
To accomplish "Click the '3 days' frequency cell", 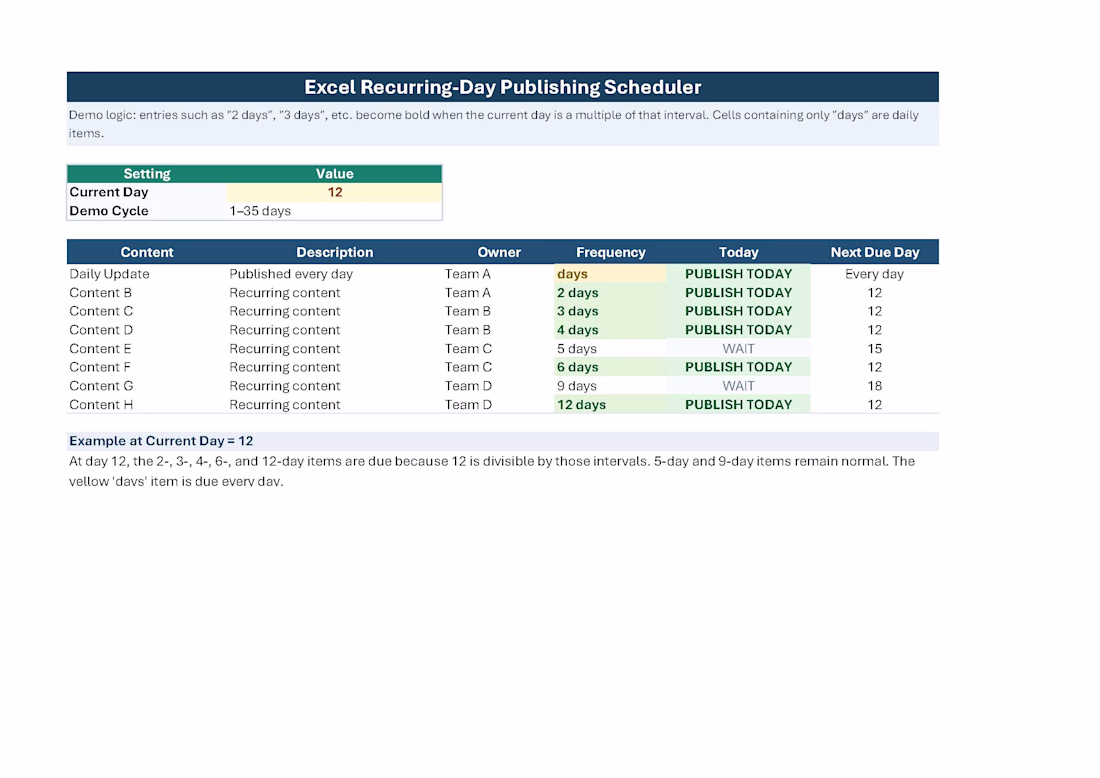I will coord(610,311).
